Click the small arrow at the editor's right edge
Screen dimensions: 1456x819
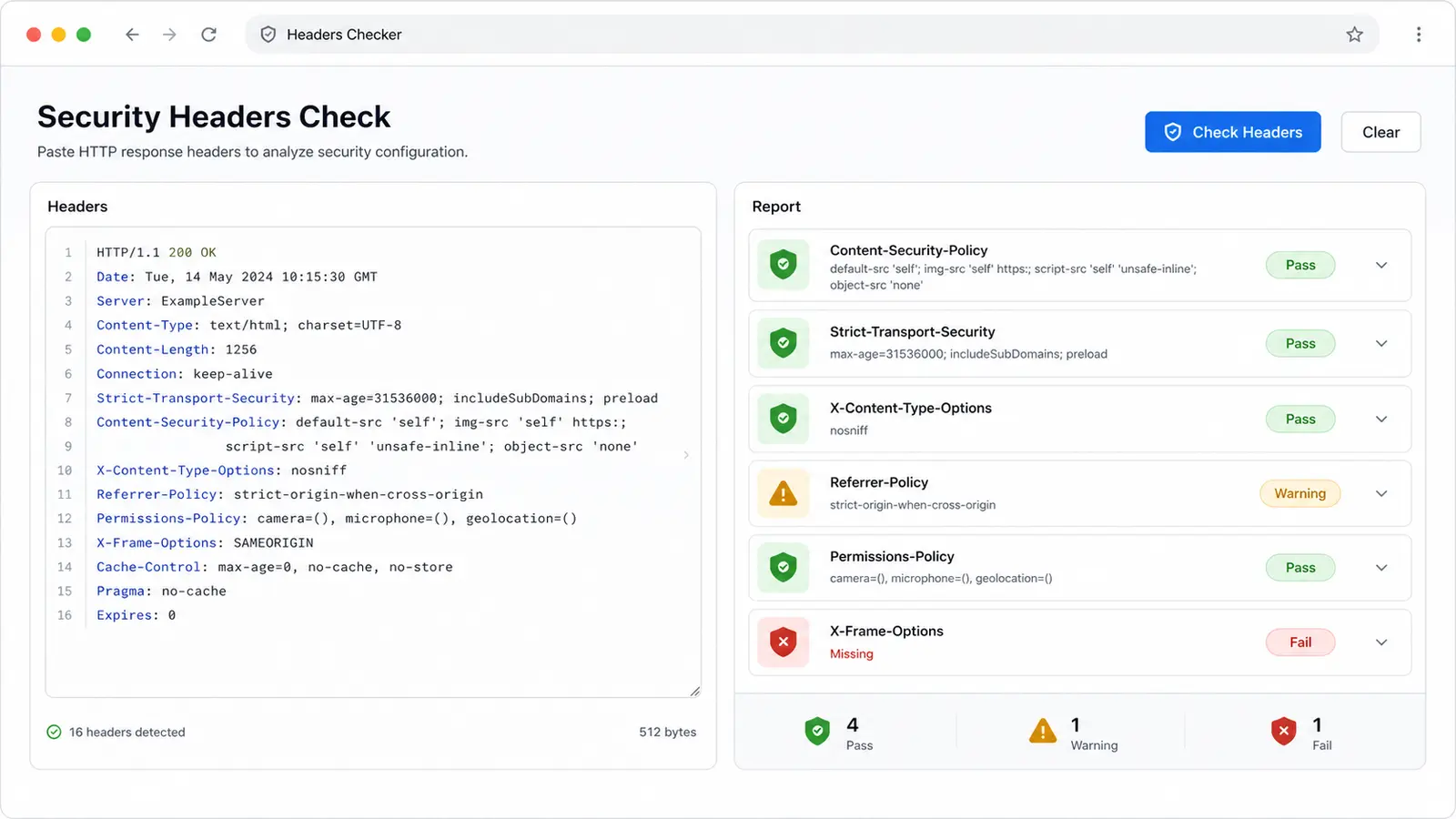(686, 454)
